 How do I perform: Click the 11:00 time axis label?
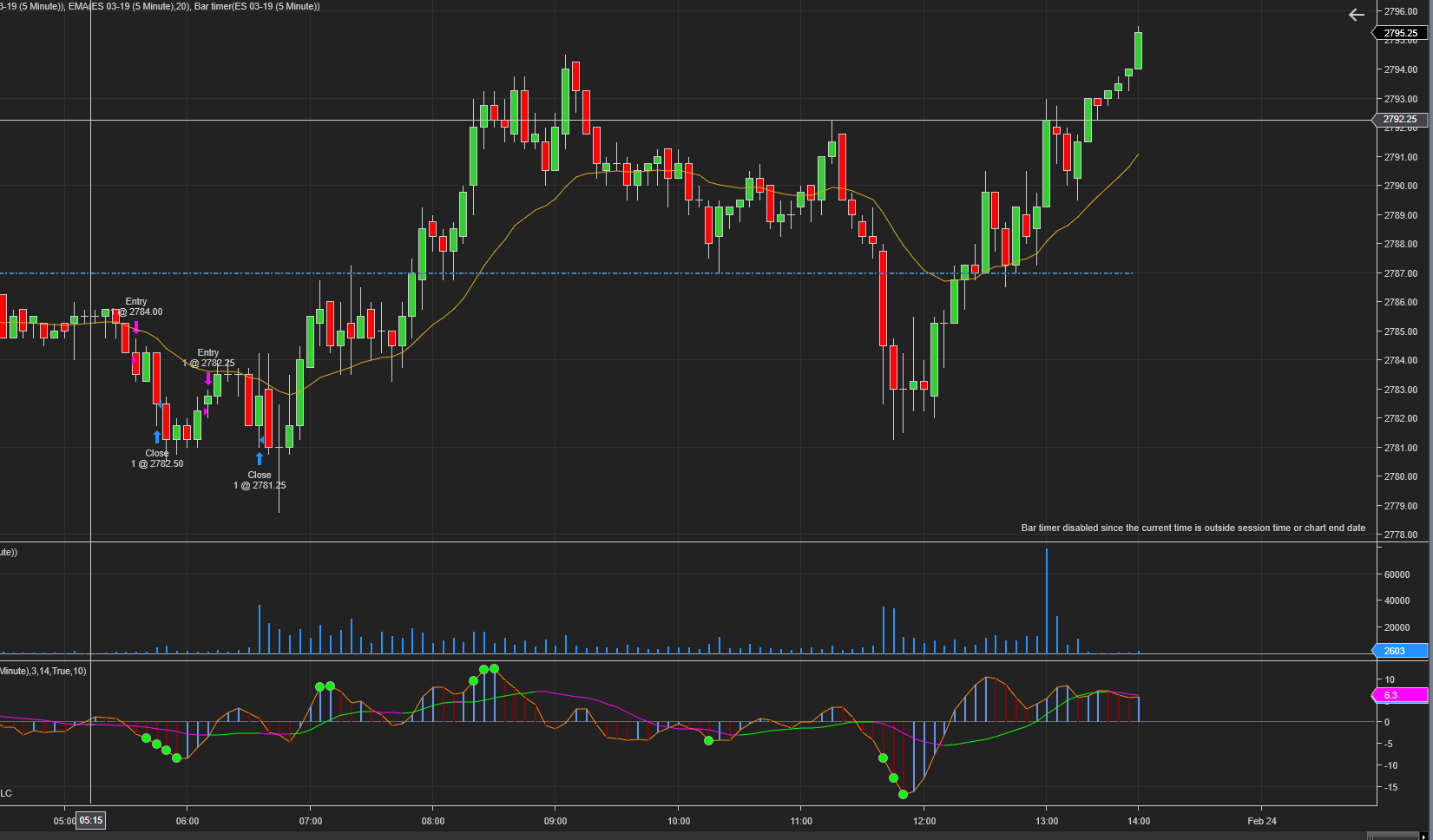[801, 821]
